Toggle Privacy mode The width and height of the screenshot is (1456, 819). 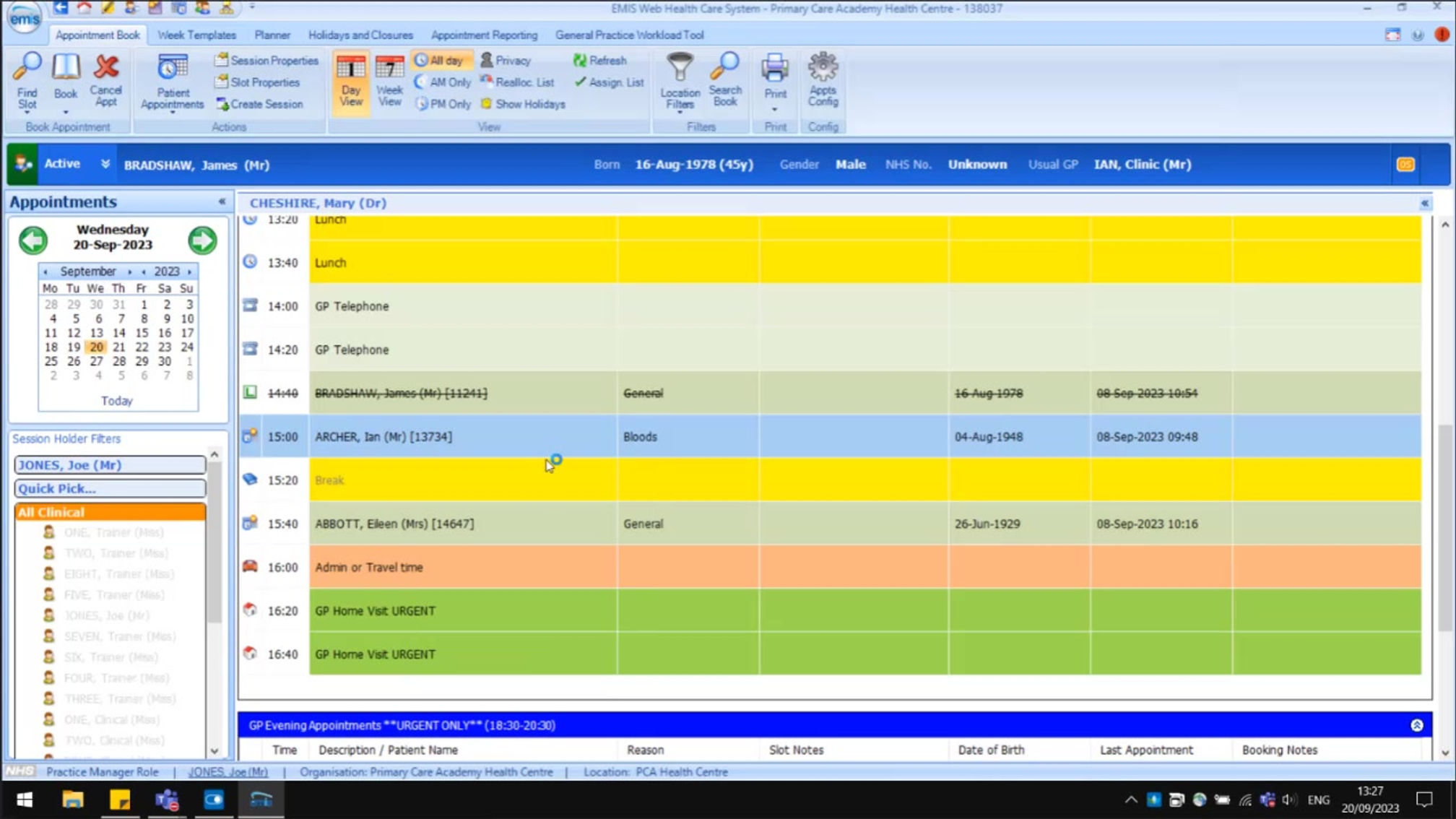506,61
